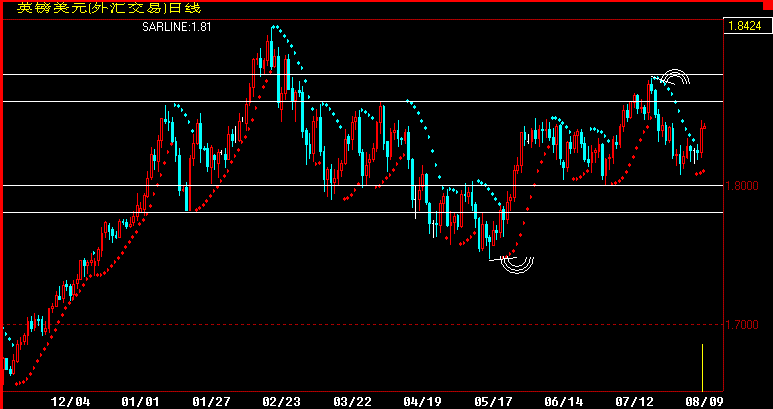Click the lower triple-arc marker near May low

pos(518,265)
